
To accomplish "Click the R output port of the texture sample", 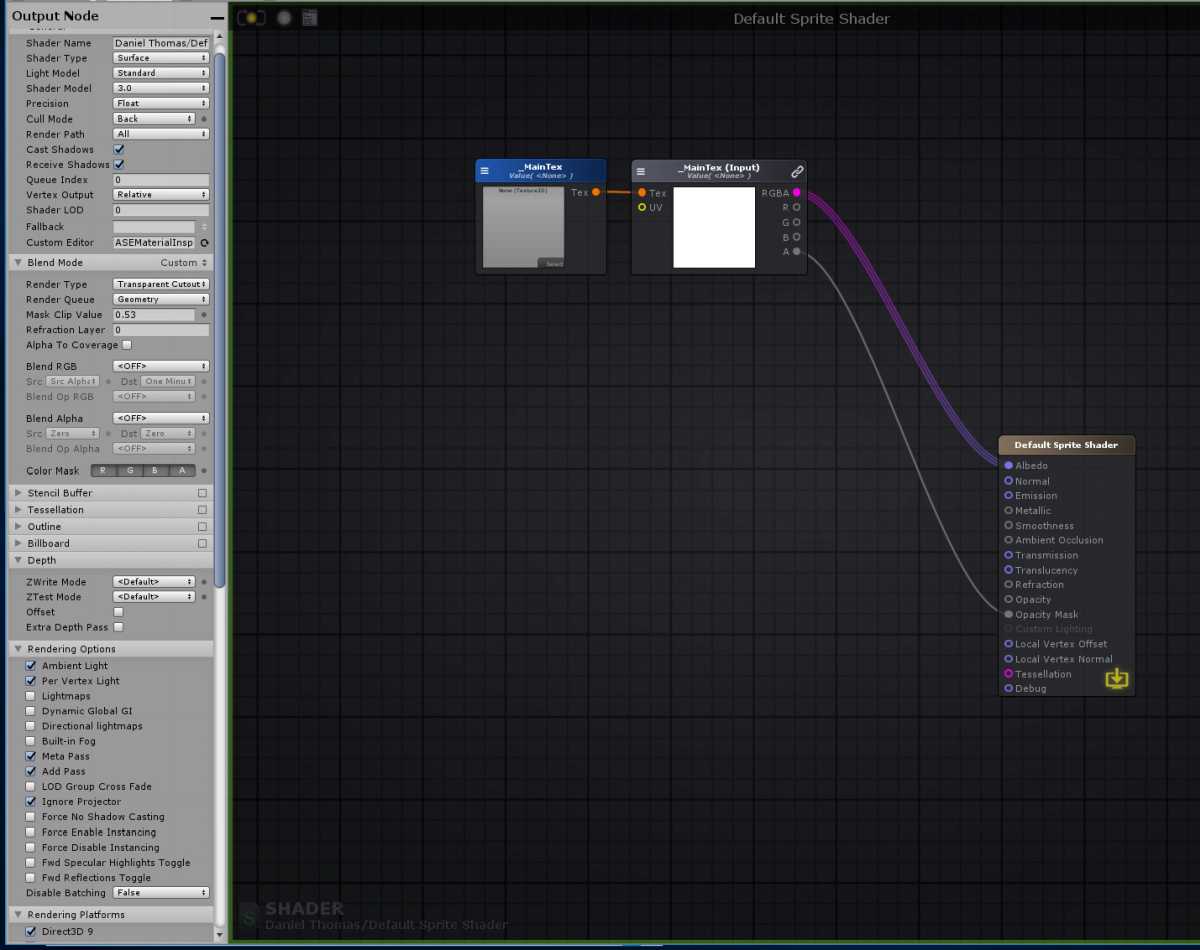I will (797, 208).
